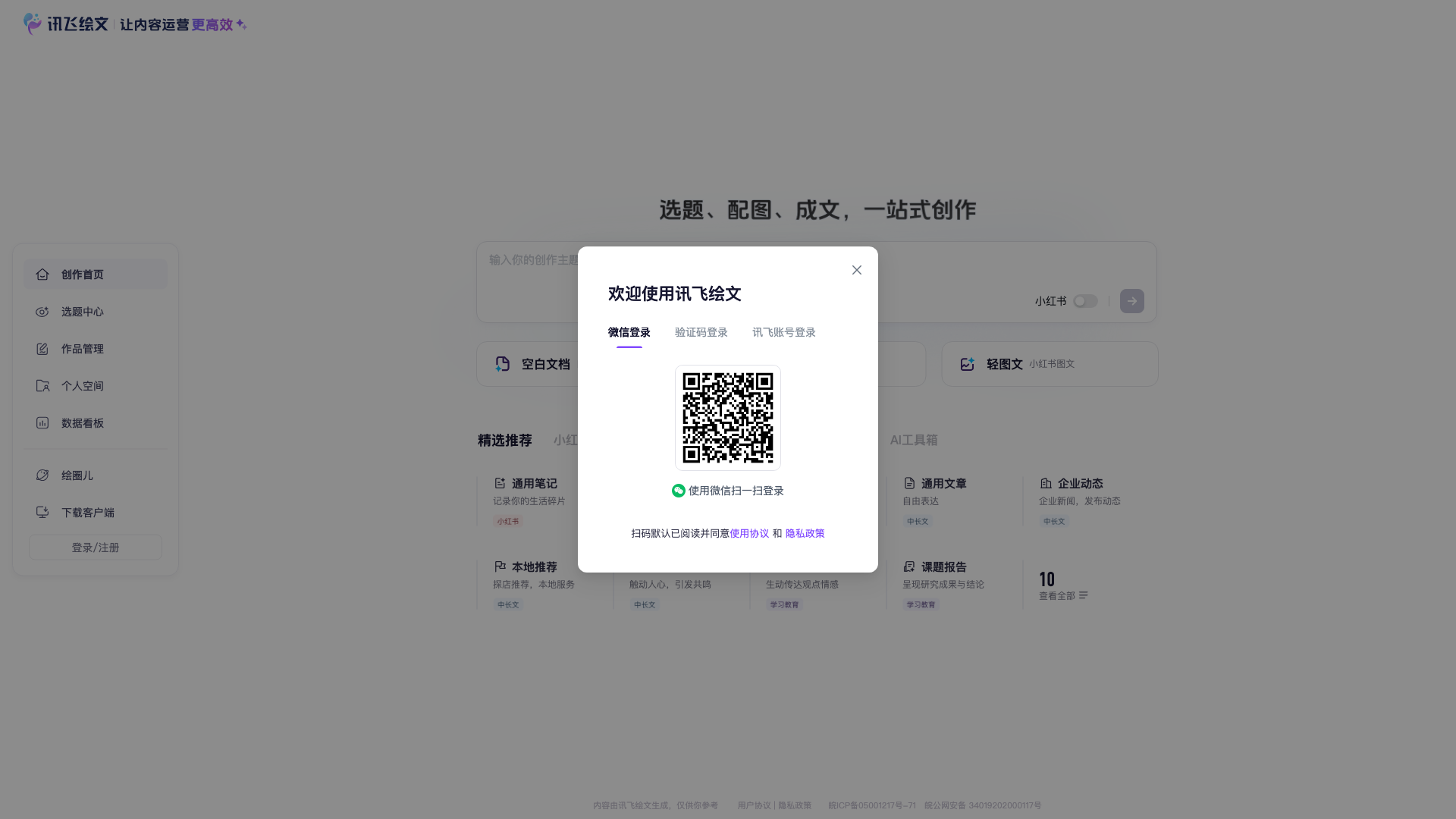This screenshot has width=1456, height=819.
Task: Open the 使用协议 link in dialog
Action: 749,533
